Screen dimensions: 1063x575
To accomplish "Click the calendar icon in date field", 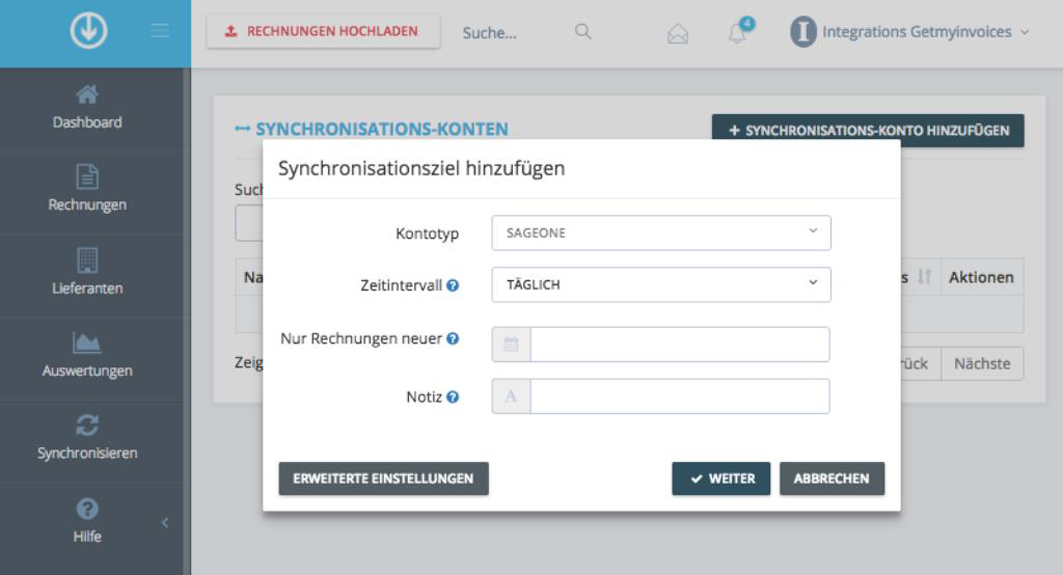I will (x=511, y=344).
